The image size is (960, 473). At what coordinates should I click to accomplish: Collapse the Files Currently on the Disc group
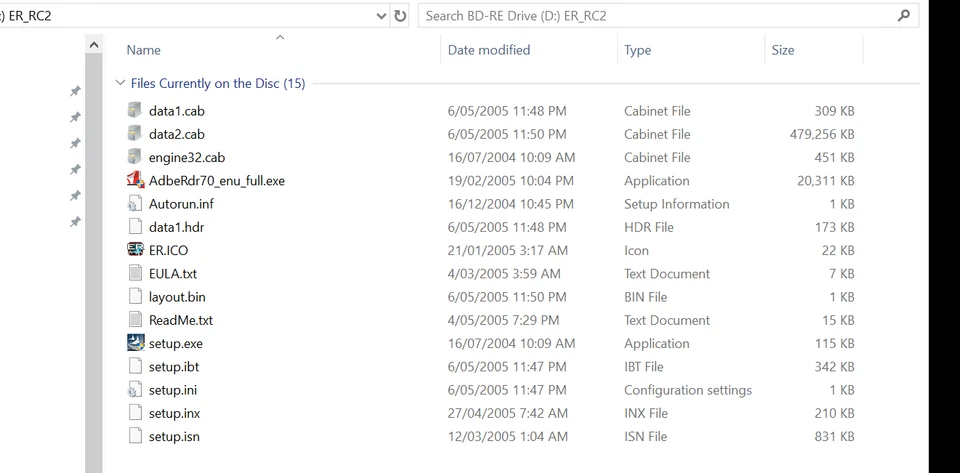tap(120, 83)
